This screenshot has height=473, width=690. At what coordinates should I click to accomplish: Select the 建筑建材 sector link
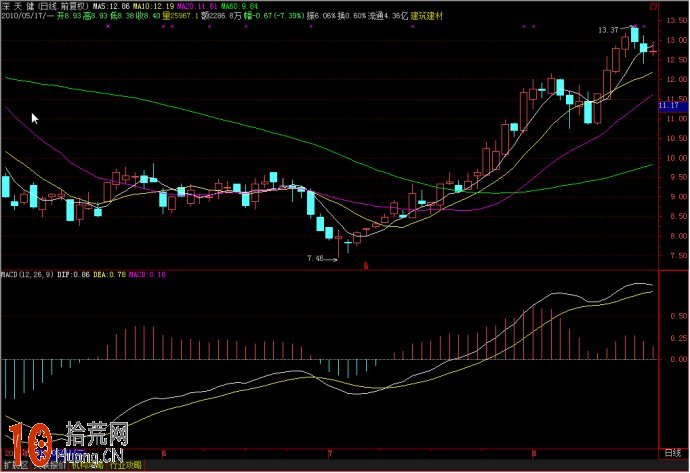(451, 16)
